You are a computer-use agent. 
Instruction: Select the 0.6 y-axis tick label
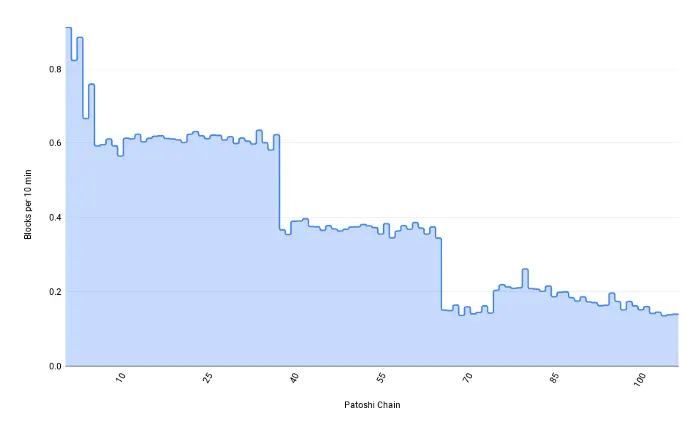click(x=53, y=143)
